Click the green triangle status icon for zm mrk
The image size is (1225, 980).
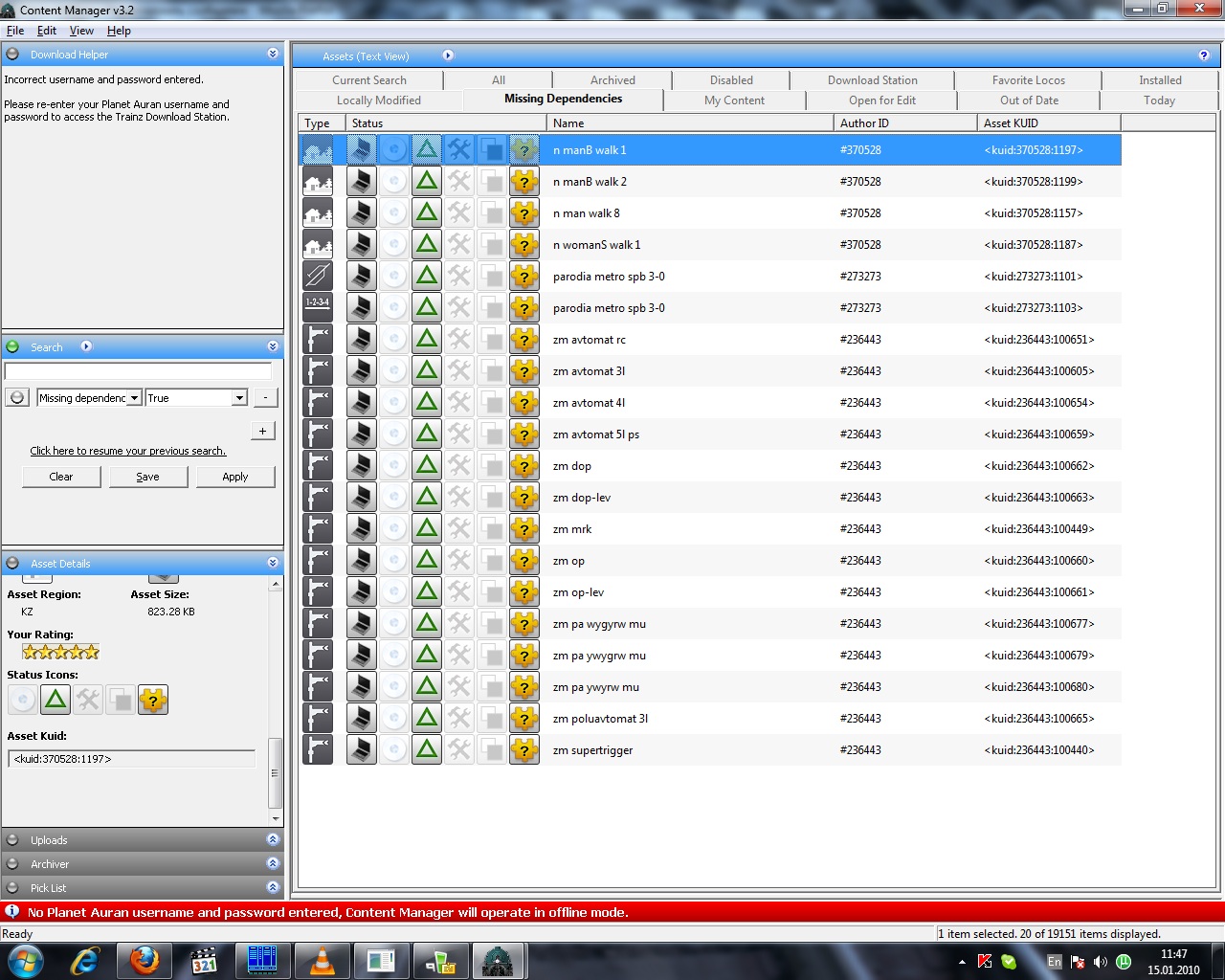pos(427,529)
